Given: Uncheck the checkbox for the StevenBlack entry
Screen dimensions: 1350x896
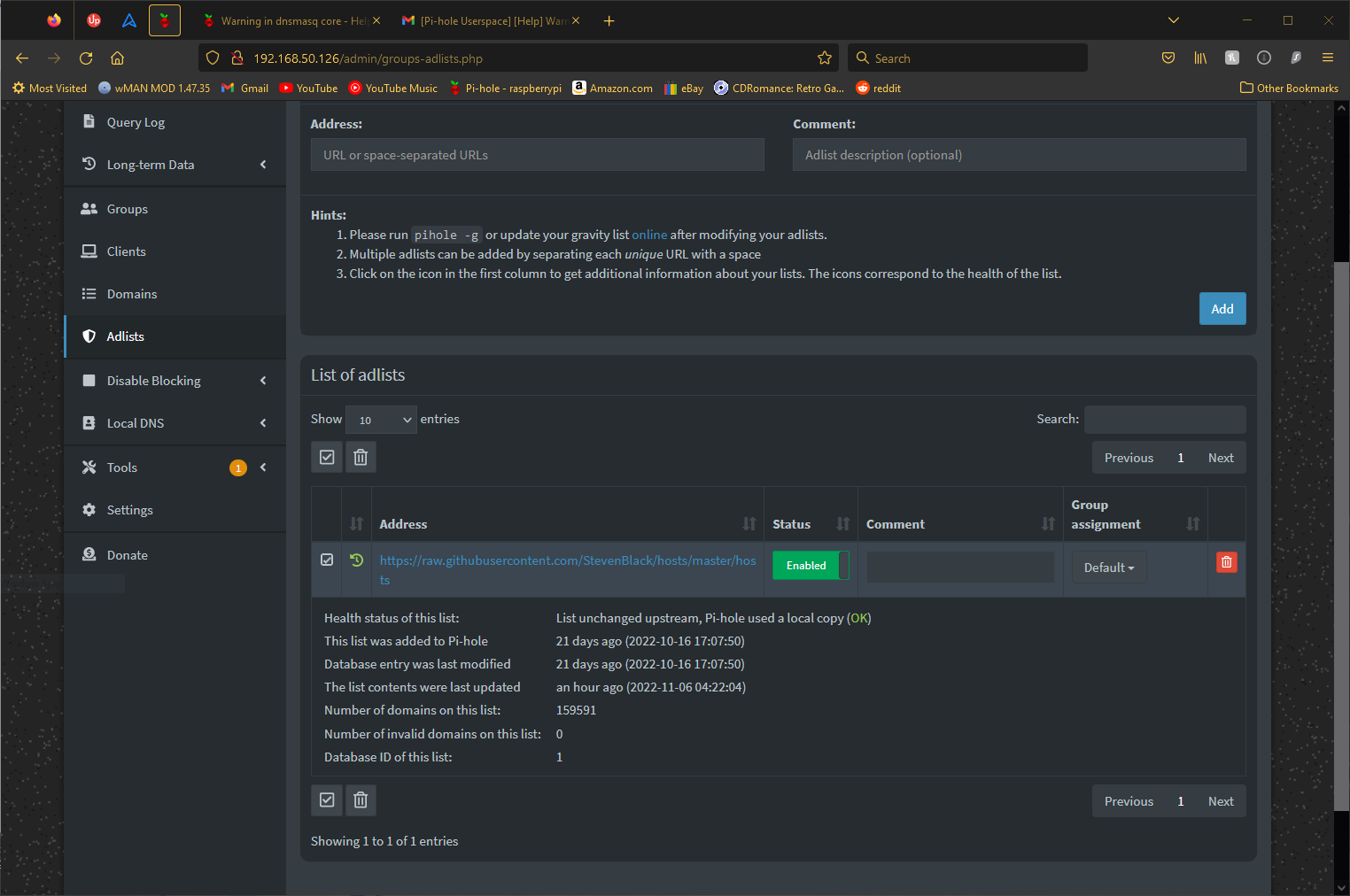Looking at the screenshot, I should (x=326, y=559).
